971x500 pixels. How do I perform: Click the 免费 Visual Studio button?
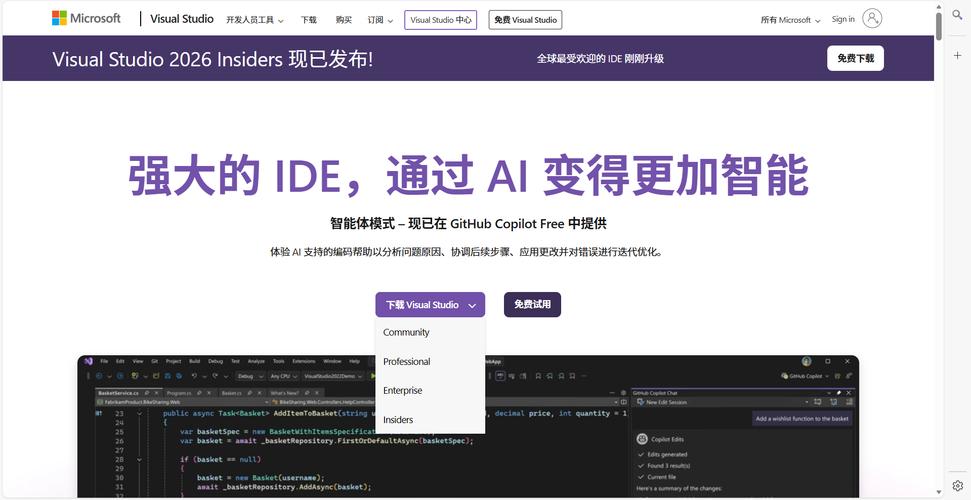tap(525, 20)
